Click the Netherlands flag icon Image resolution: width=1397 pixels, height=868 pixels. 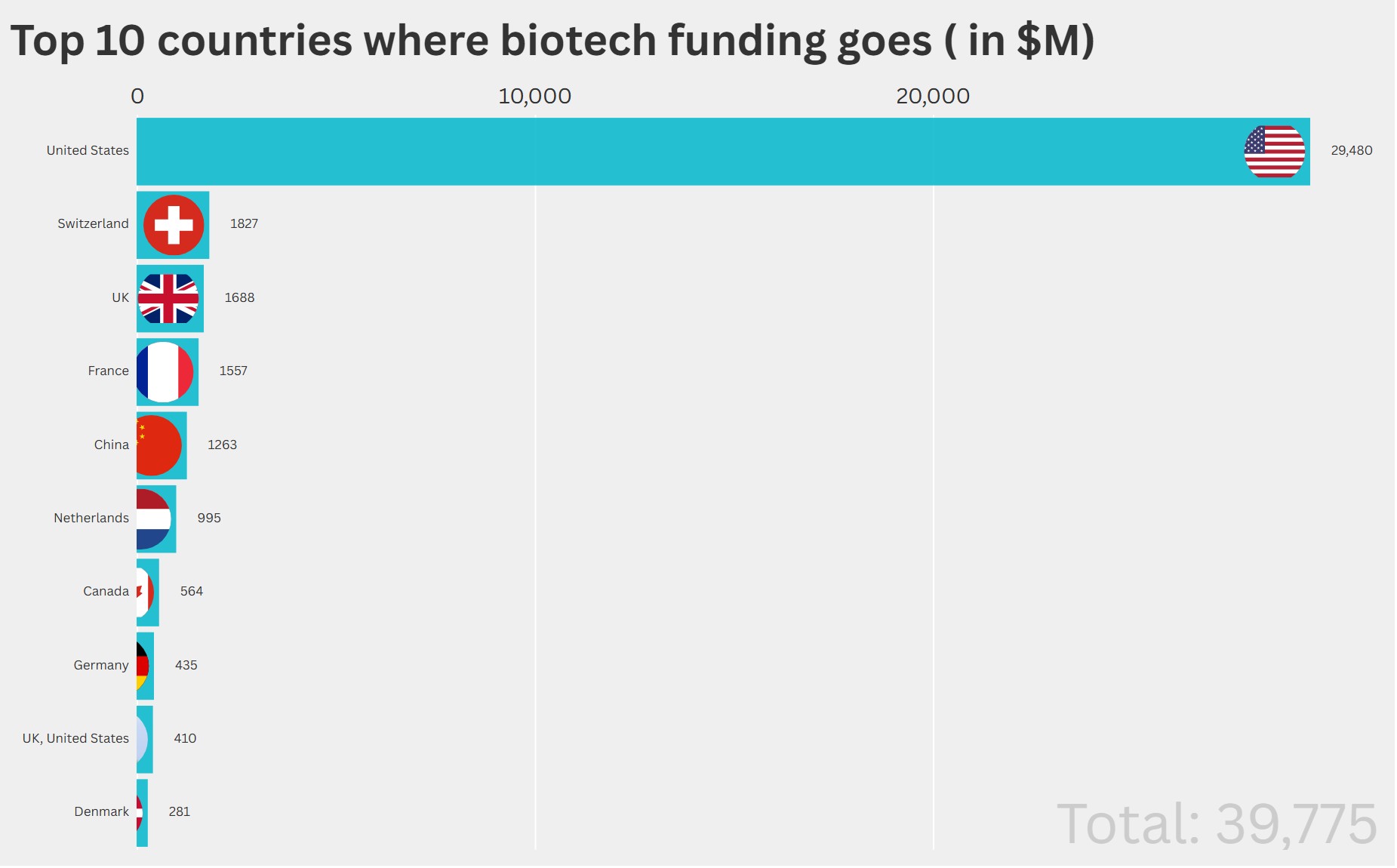(x=154, y=519)
